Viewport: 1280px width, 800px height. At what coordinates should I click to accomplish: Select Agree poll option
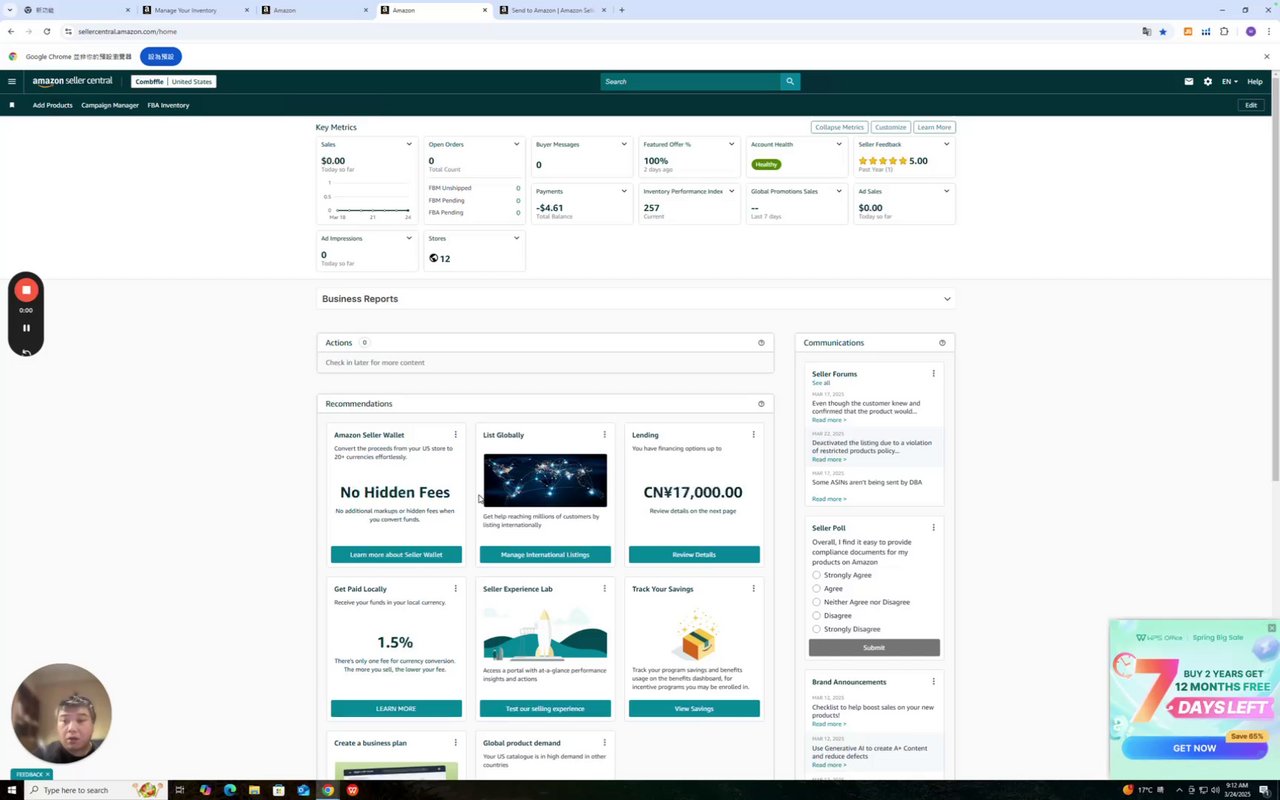pos(816,589)
